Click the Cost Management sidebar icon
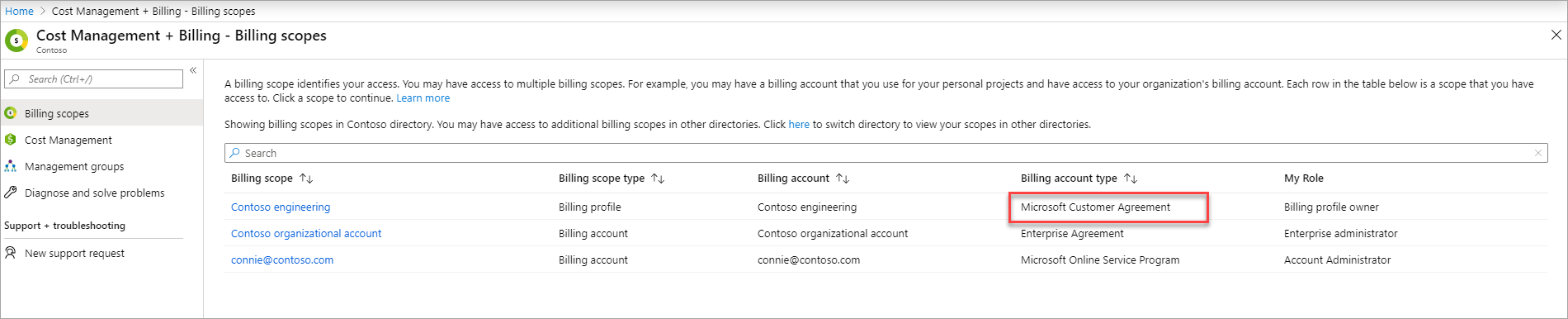The height and width of the screenshot is (319, 1568). (11, 140)
